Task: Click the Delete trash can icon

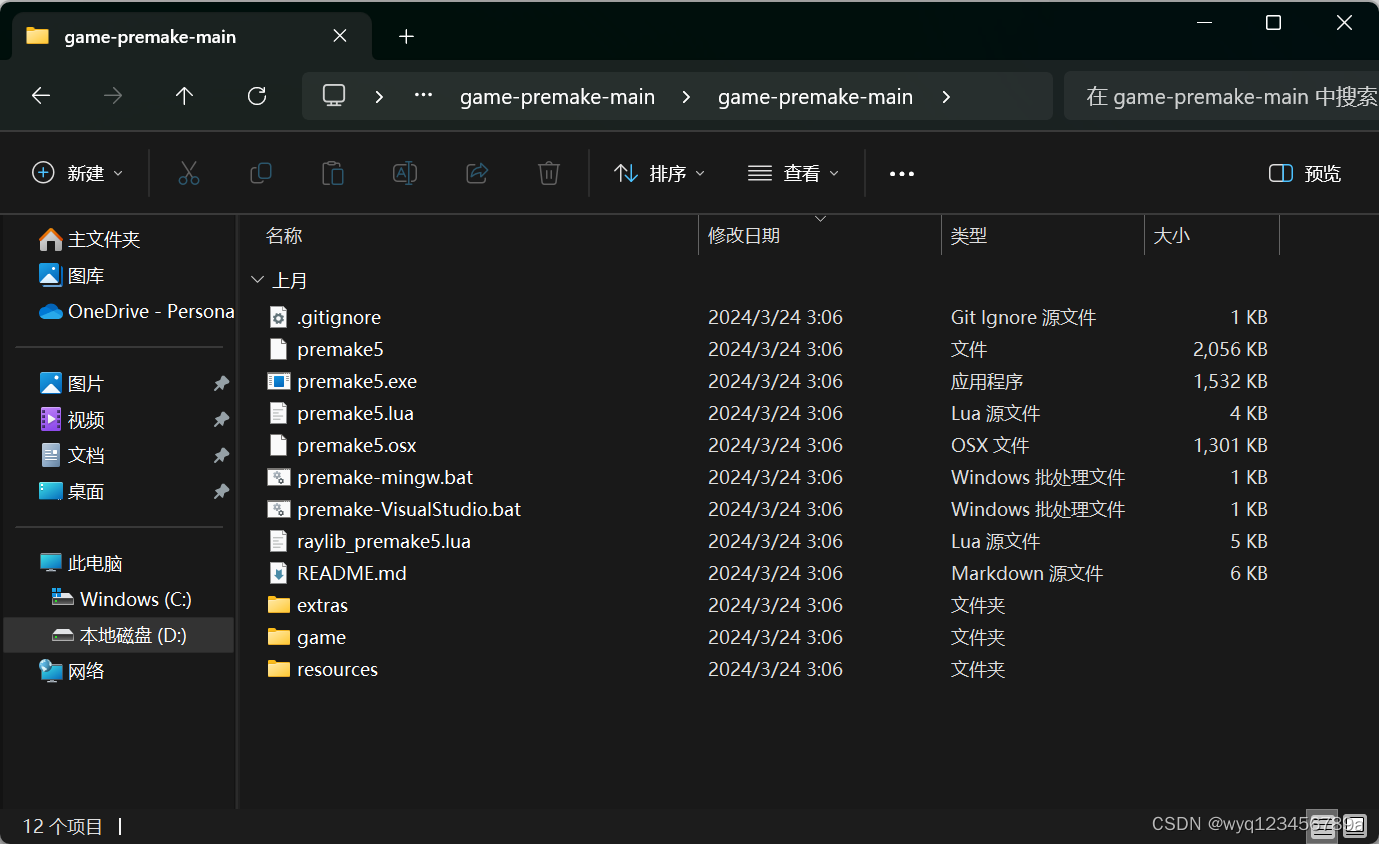Action: tap(548, 173)
